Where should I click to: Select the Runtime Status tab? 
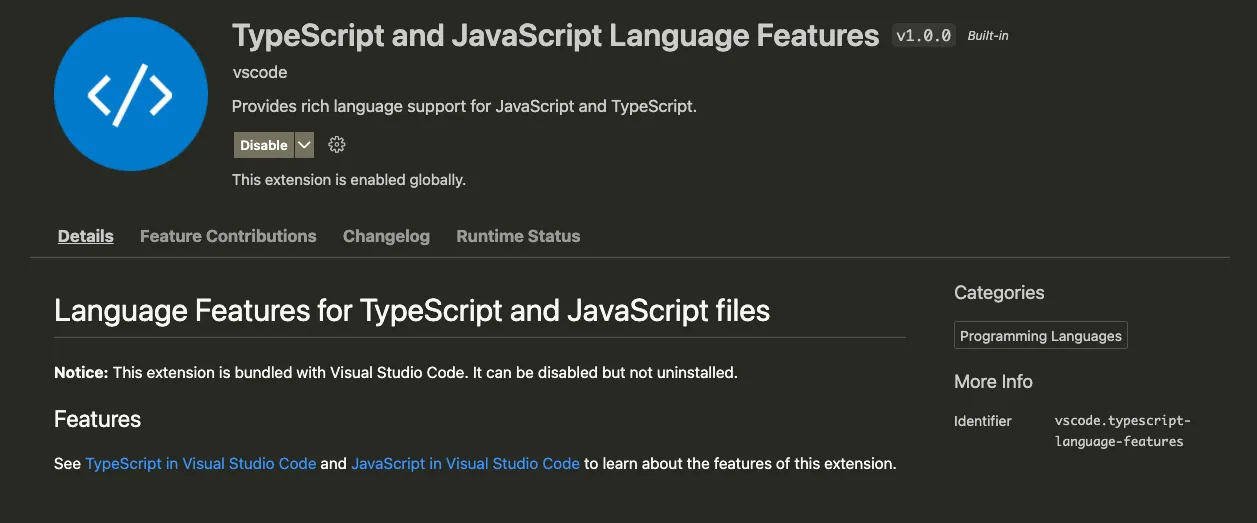518,236
